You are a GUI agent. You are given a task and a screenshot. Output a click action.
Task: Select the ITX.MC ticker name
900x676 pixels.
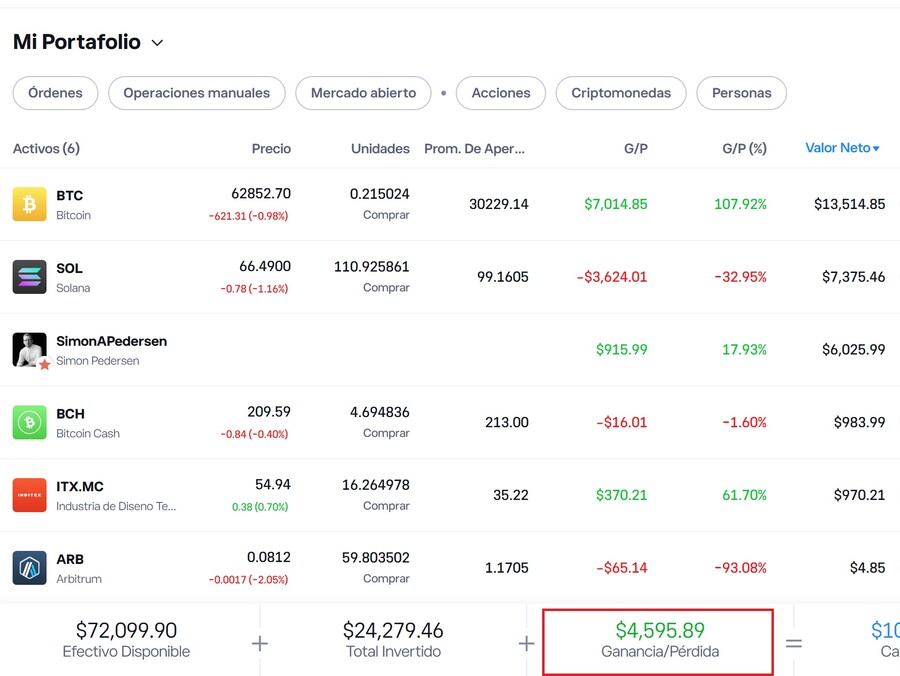(80, 487)
